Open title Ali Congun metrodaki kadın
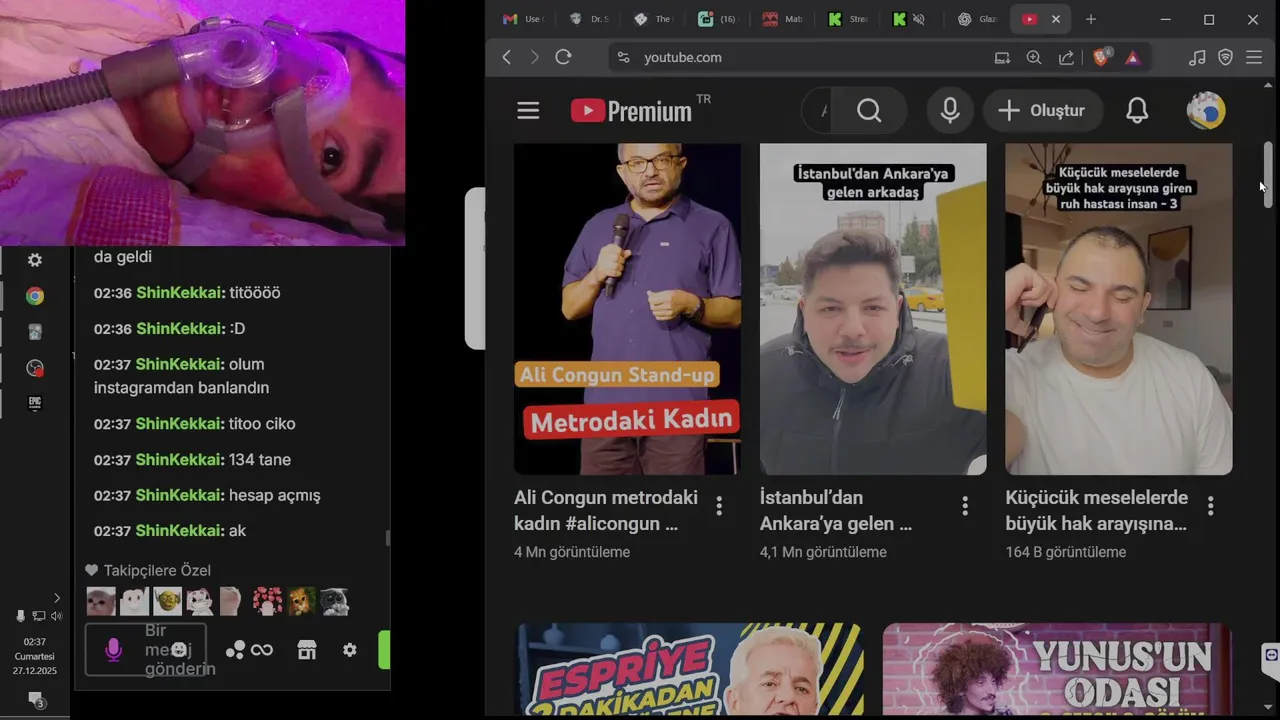Viewport: 1280px width, 720px height. pyautogui.click(x=606, y=510)
